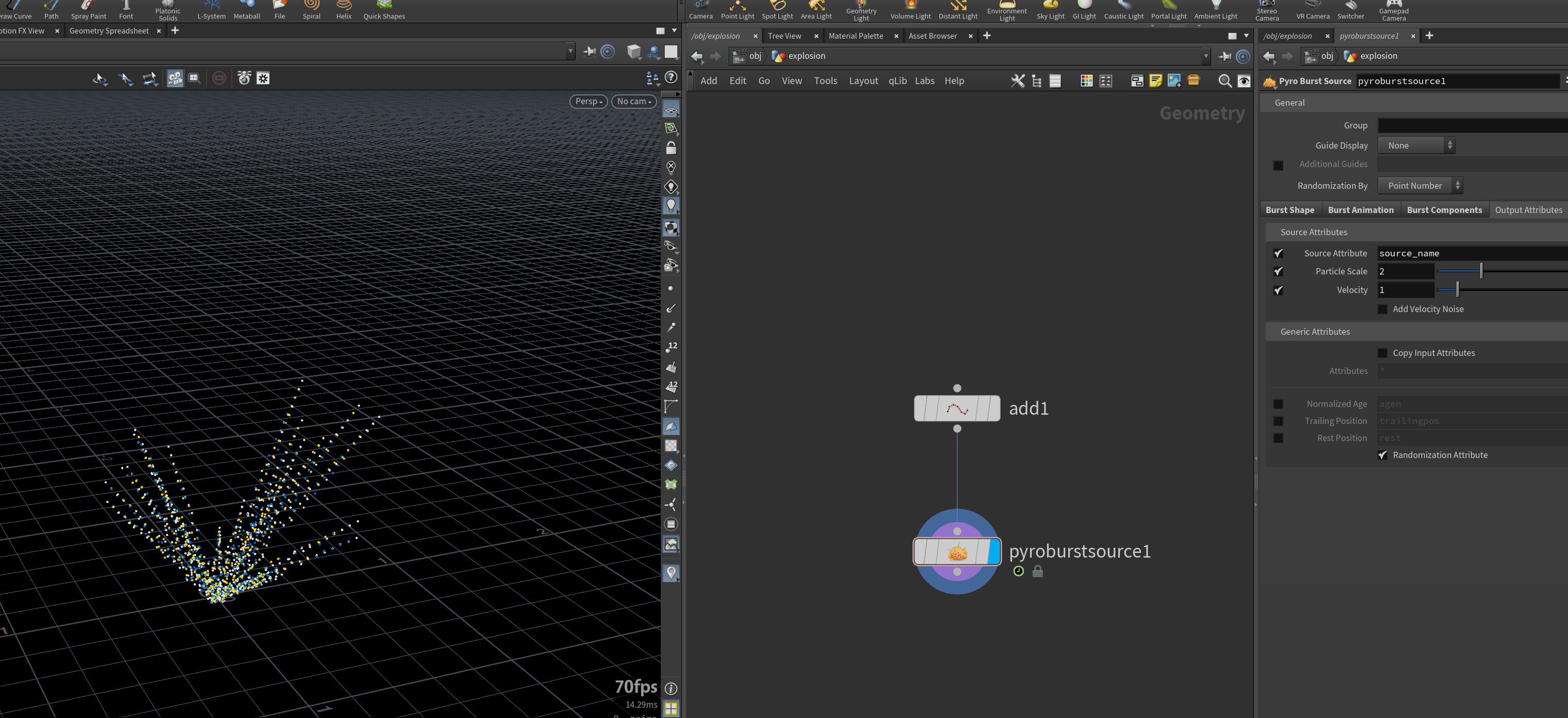Toggle the Copy Input Attributes checkbox

(x=1382, y=353)
